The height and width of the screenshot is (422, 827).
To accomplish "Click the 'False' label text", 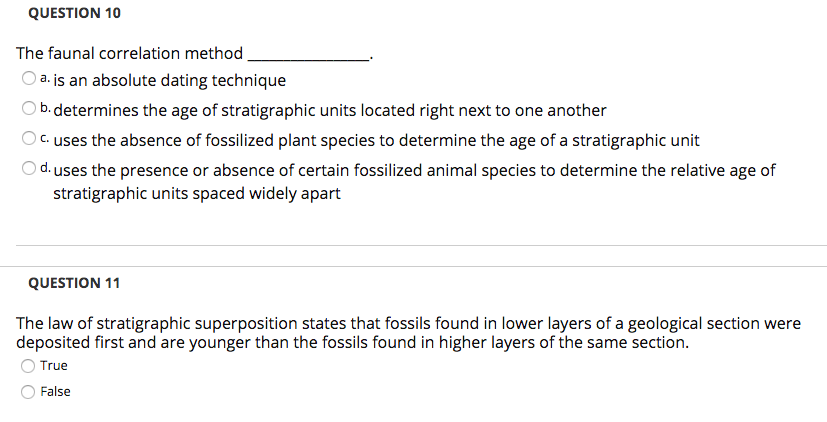I will [55, 391].
